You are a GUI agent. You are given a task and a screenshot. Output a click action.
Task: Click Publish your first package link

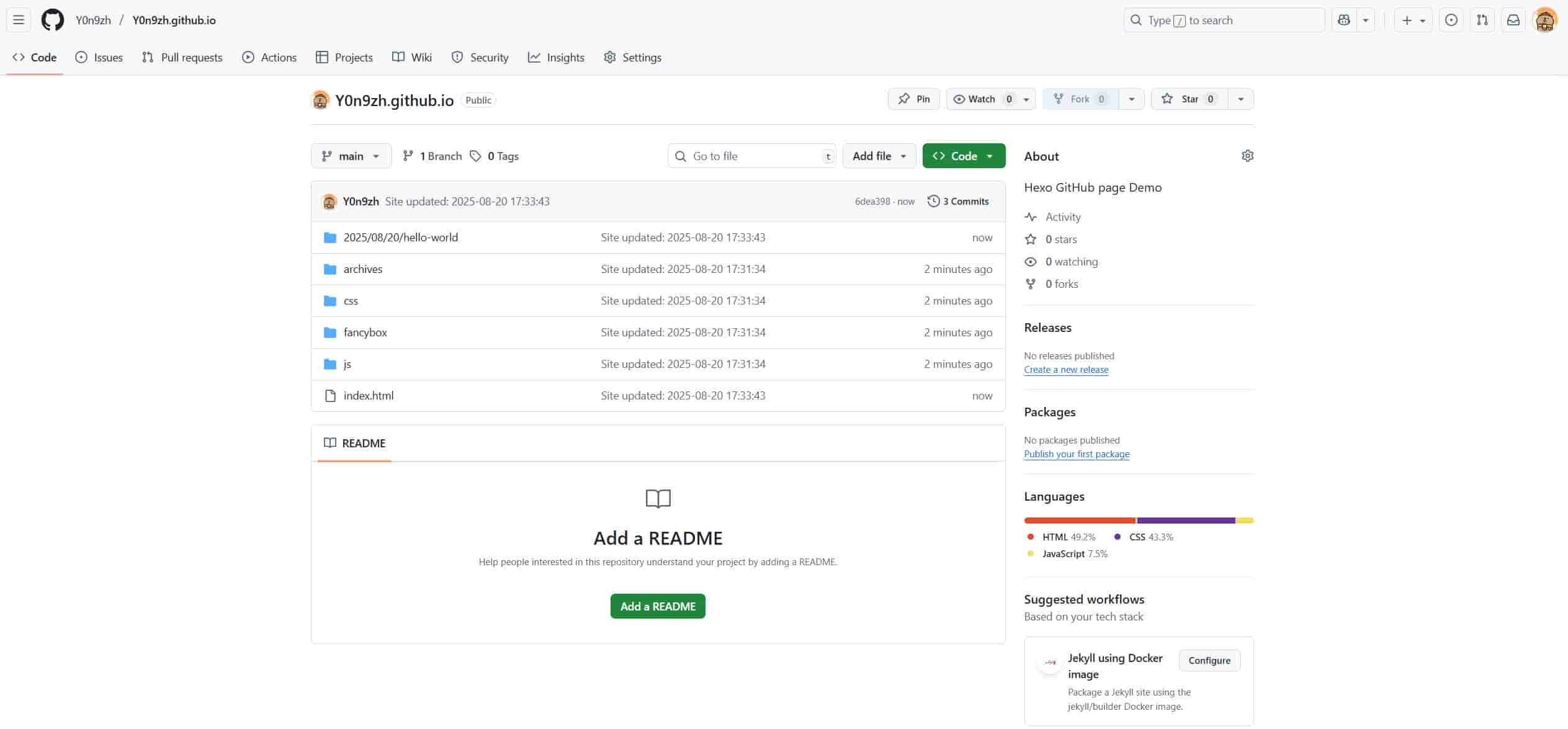point(1077,454)
